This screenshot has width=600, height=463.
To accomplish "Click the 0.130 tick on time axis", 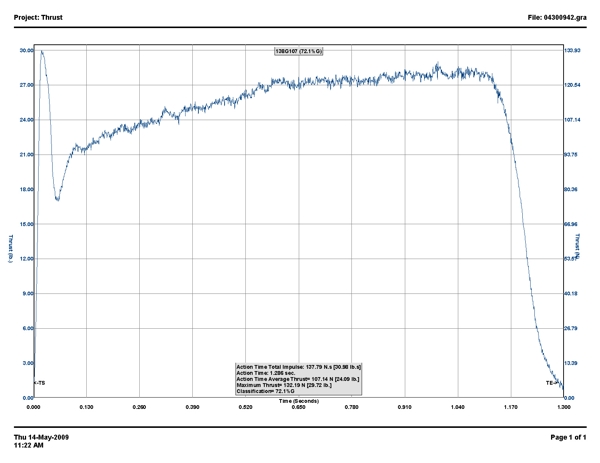I will [87, 407].
